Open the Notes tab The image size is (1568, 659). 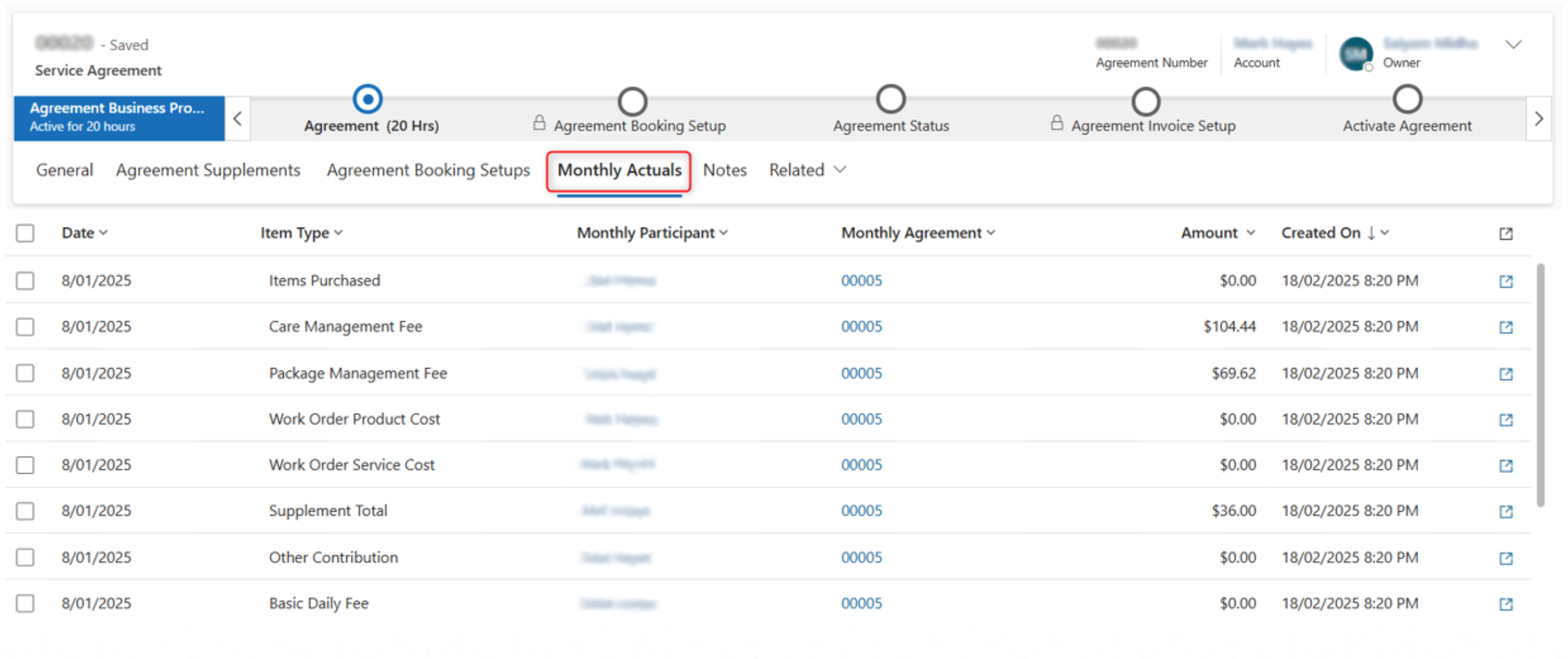click(x=724, y=170)
